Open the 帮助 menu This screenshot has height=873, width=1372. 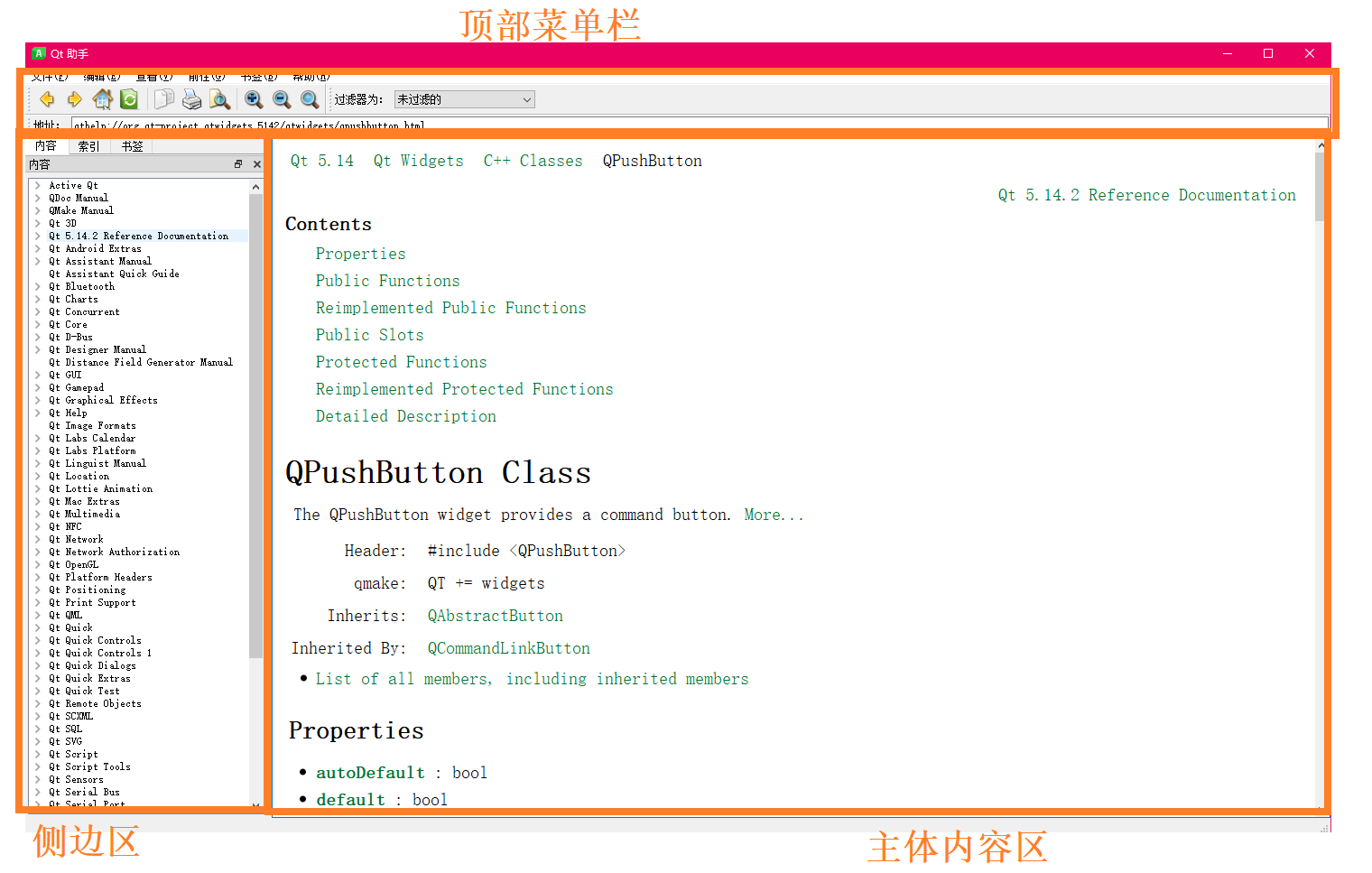pyautogui.click(x=311, y=77)
